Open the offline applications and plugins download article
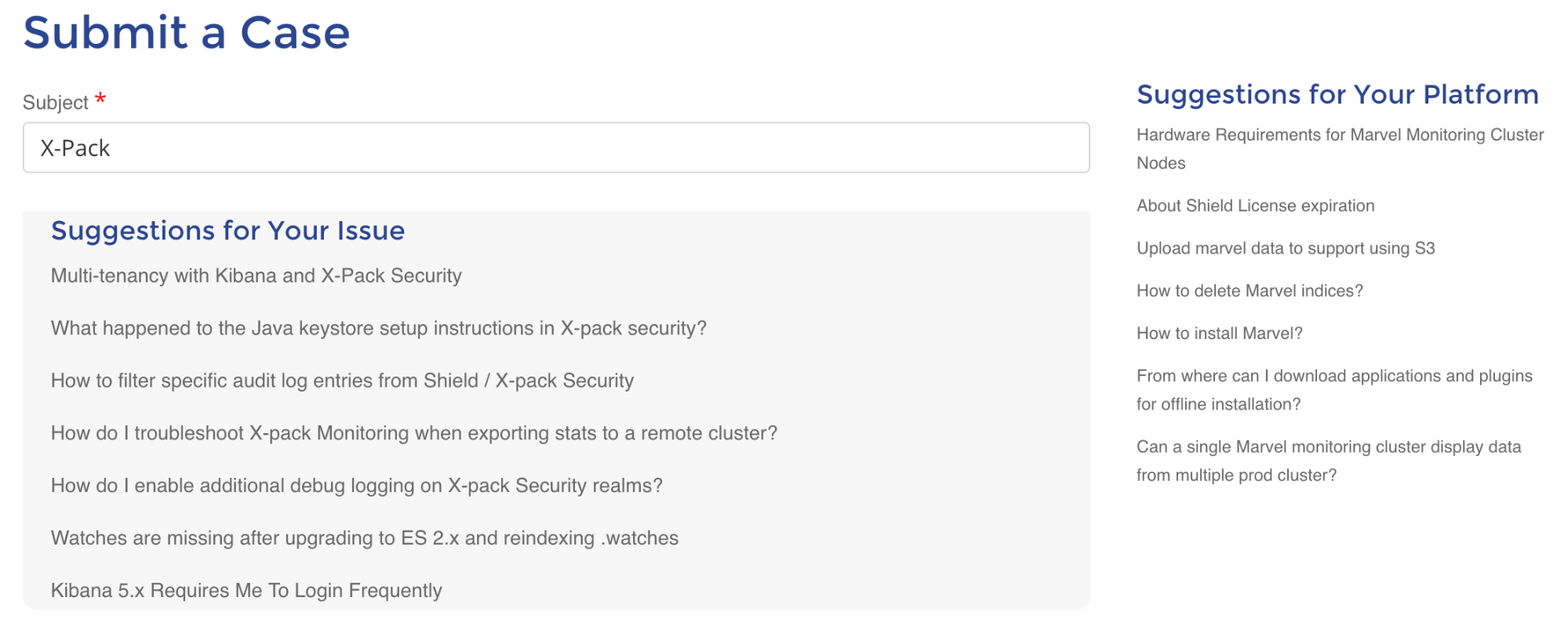1568x634 pixels. pos(1333,389)
